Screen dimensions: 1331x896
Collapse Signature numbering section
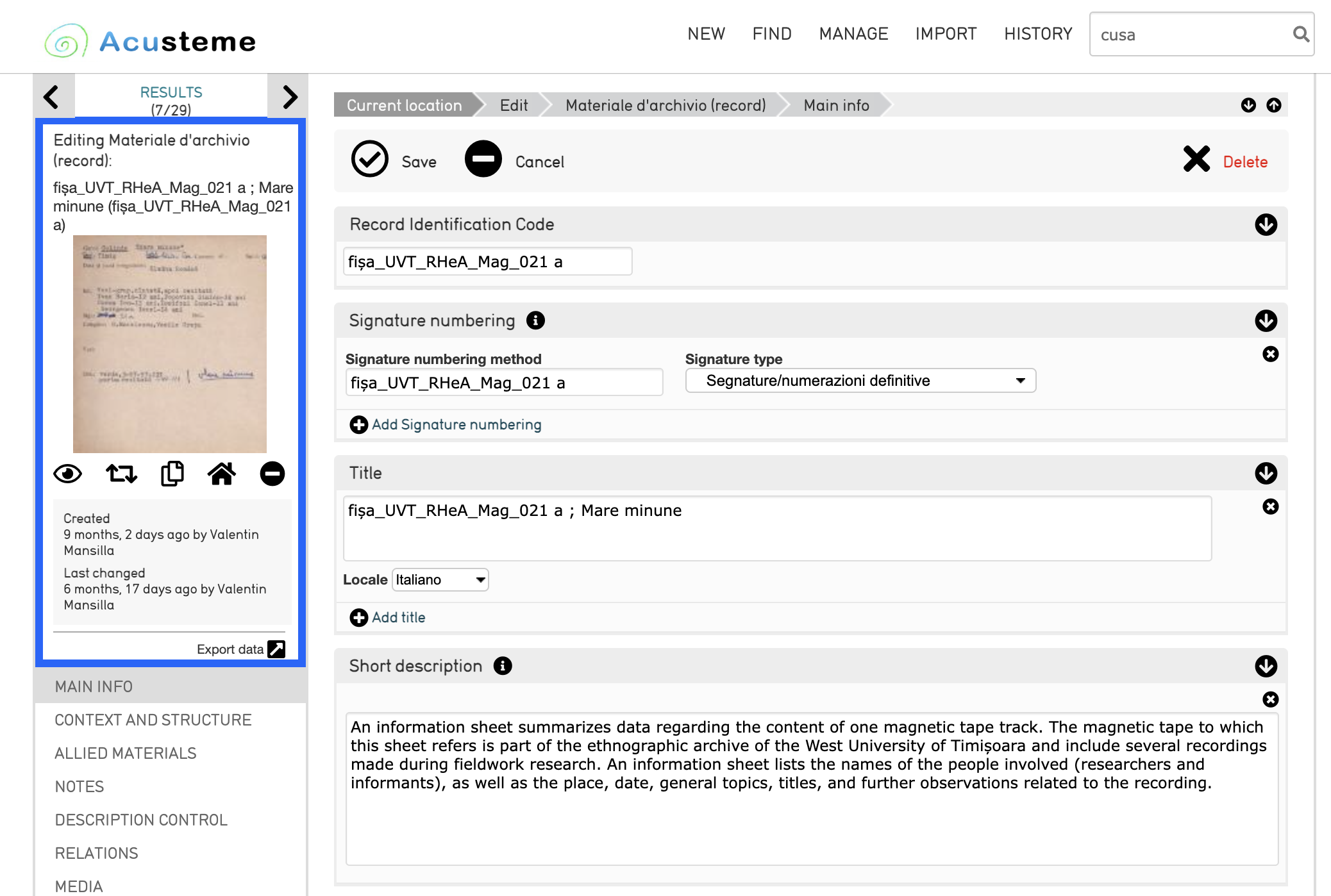point(1266,320)
